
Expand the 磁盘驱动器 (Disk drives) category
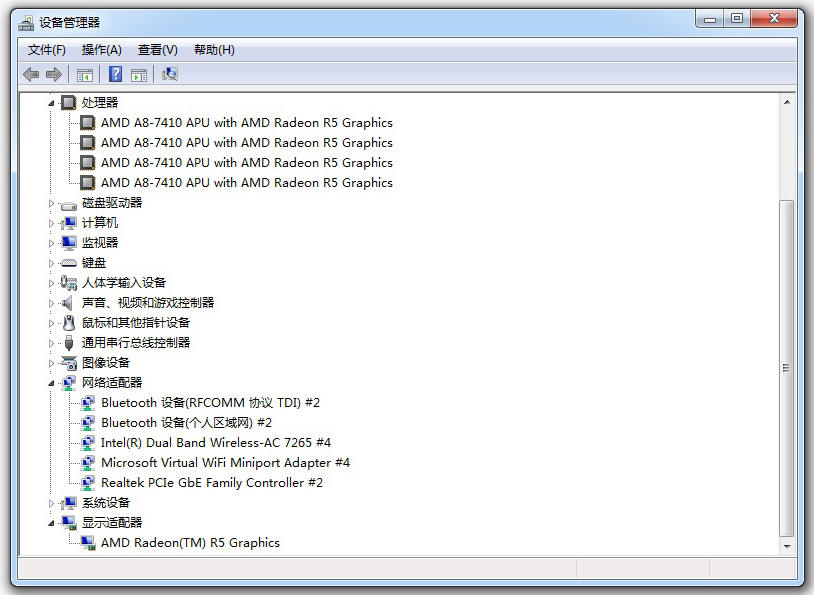[x=52, y=203]
